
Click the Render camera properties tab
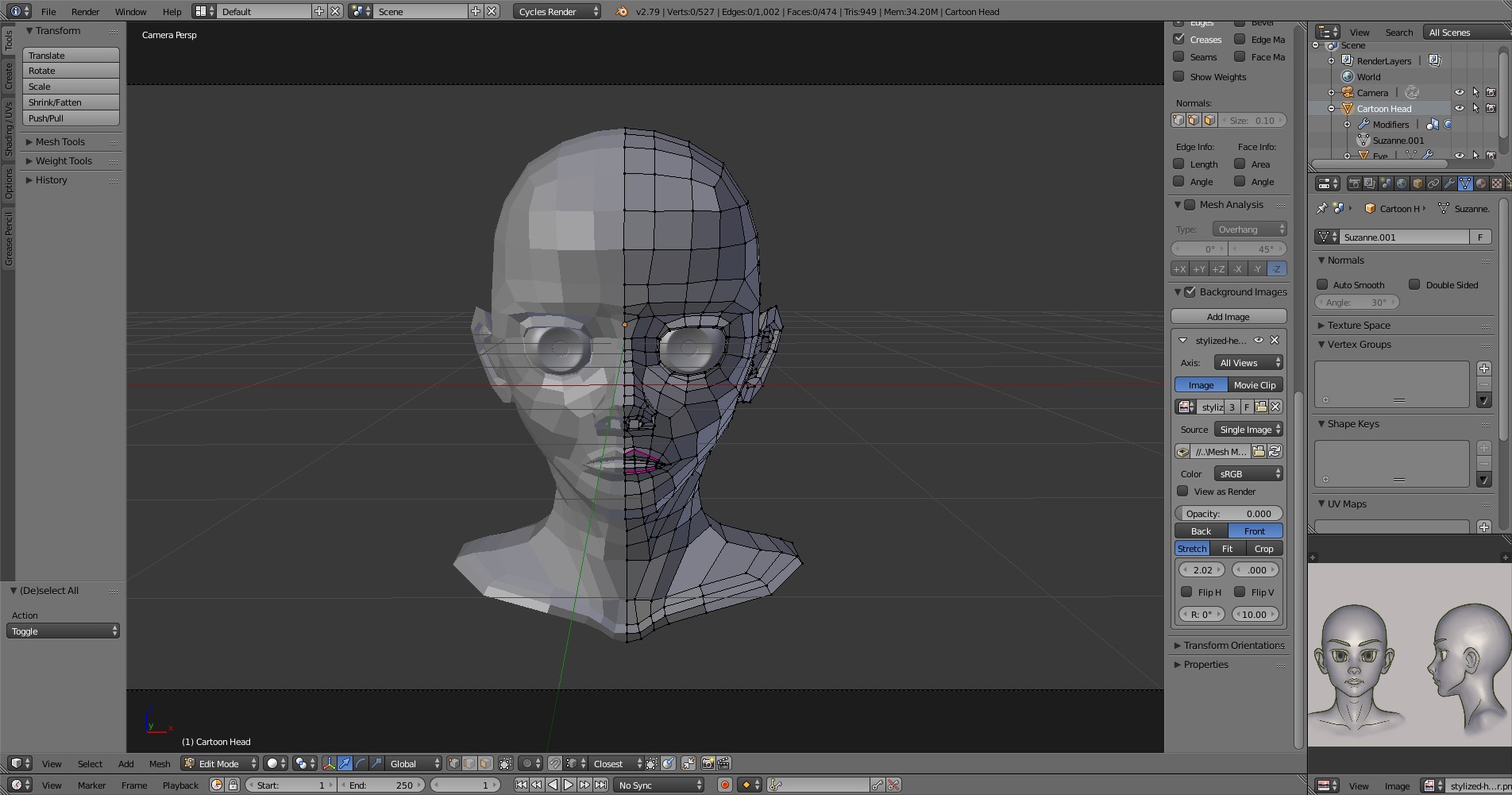(1354, 183)
